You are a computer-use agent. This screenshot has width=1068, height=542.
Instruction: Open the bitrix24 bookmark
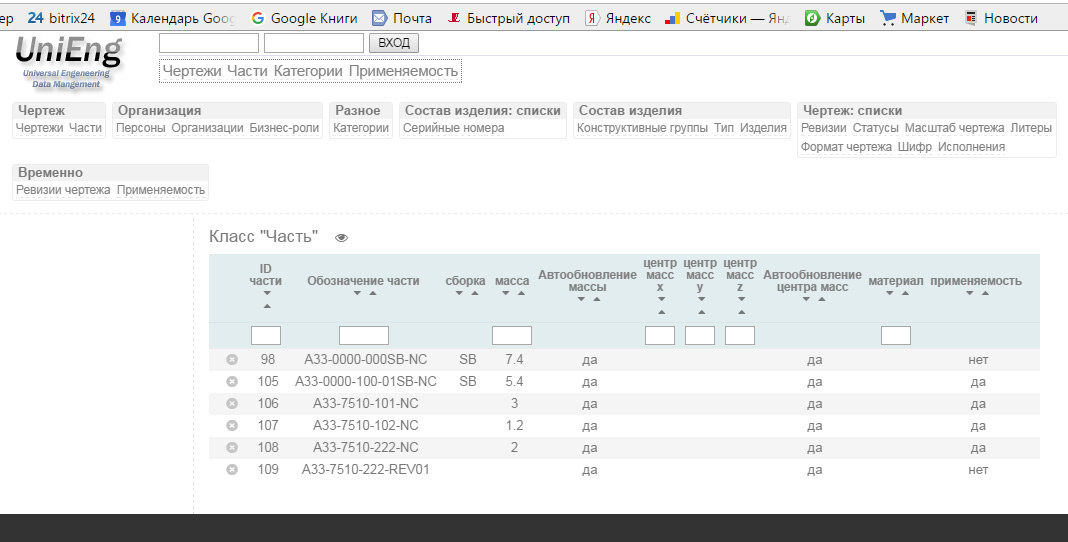tap(61, 18)
